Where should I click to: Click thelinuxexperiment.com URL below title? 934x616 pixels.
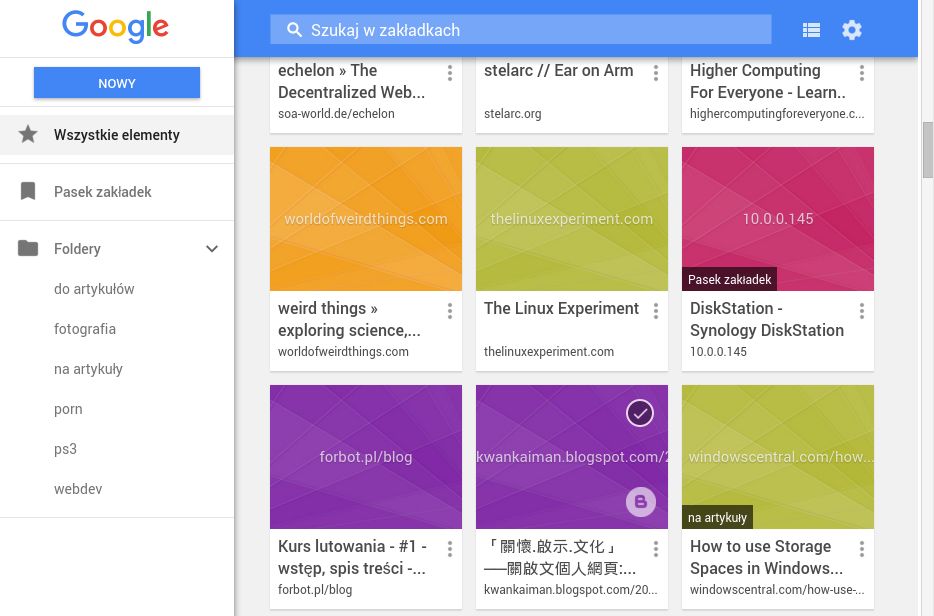(549, 351)
